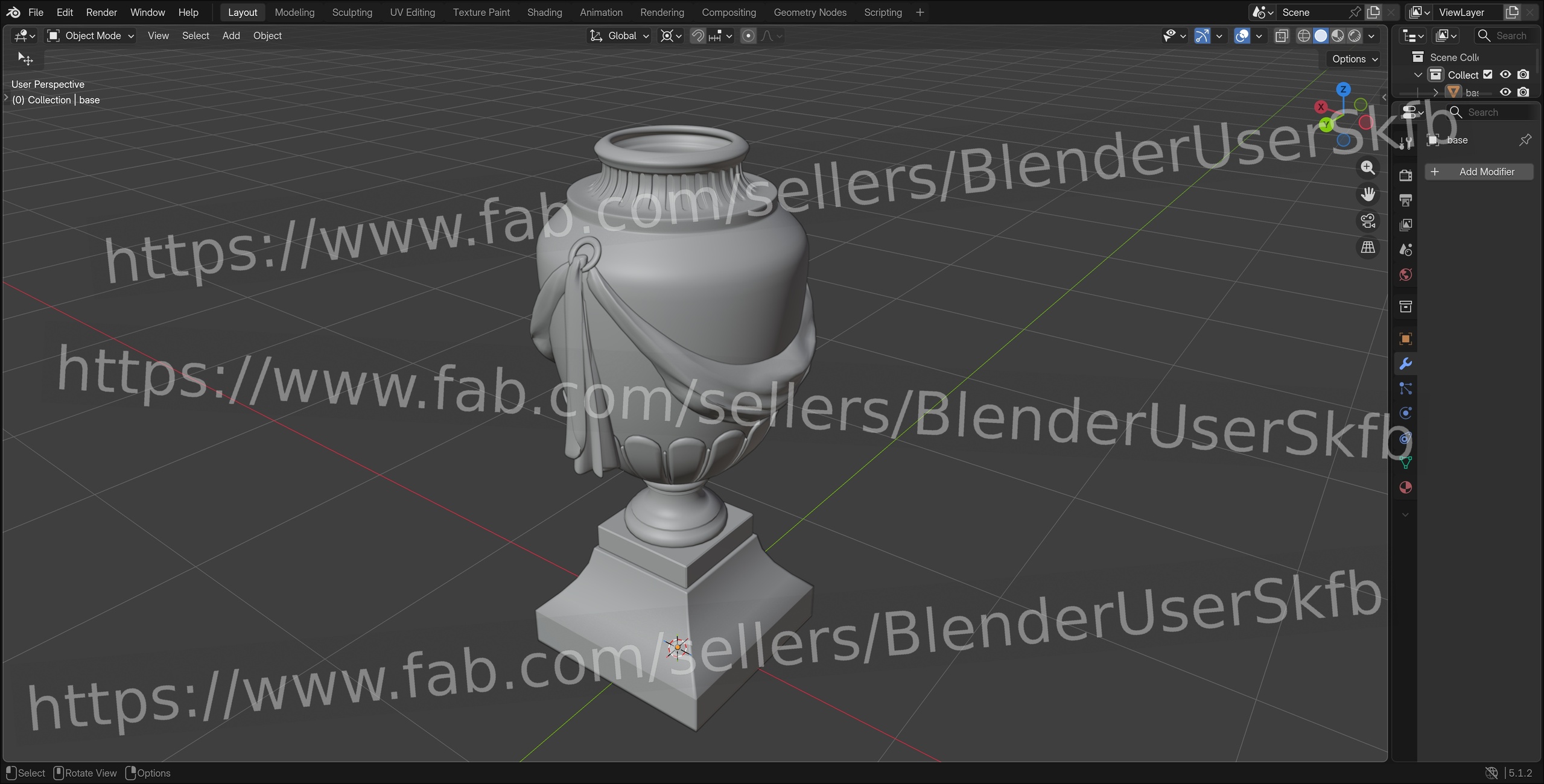Open the Blender logo application menu
This screenshot has width=1544, height=784.
coord(13,12)
